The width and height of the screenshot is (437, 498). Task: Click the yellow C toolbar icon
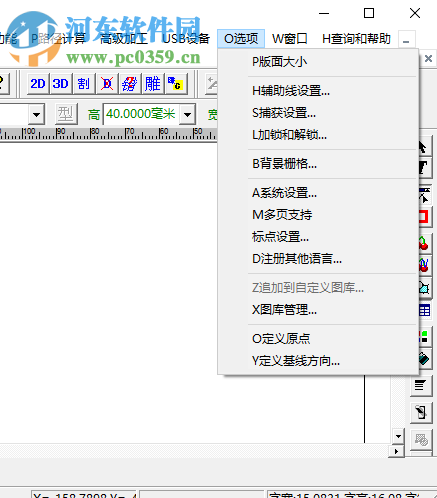pos(175,83)
